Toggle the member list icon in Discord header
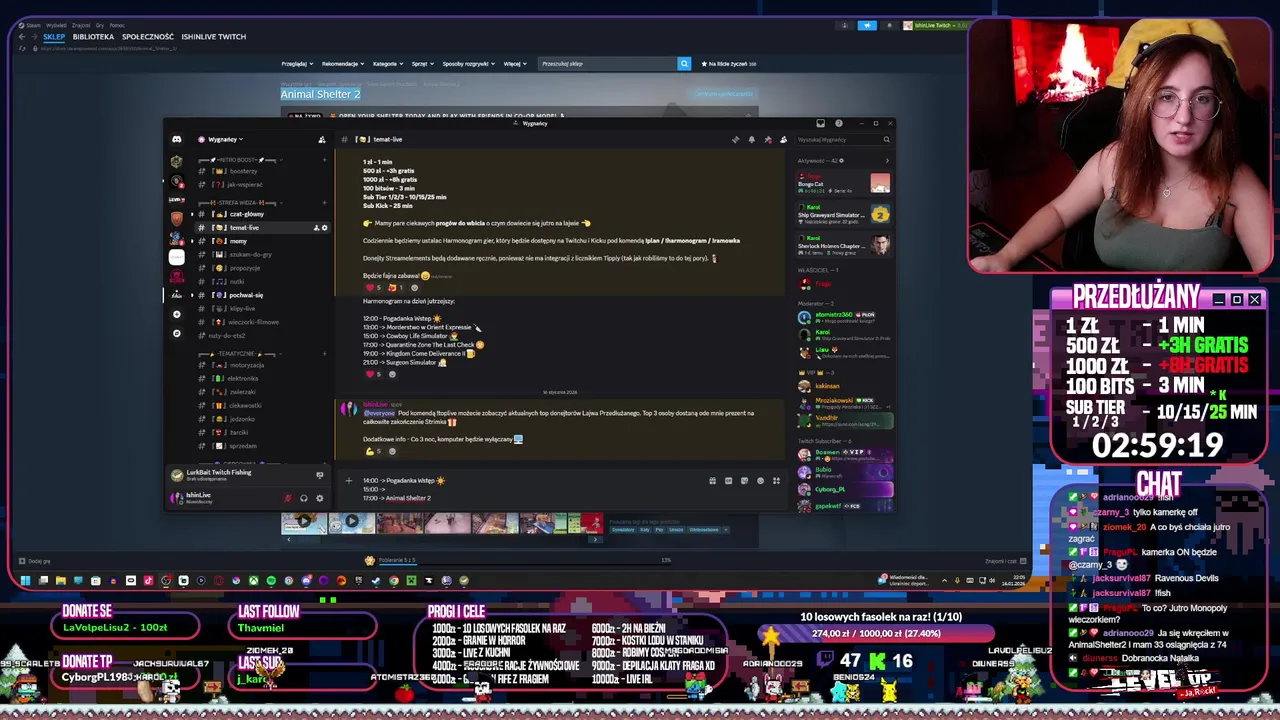 pyautogui.click(x=783, y=139)
